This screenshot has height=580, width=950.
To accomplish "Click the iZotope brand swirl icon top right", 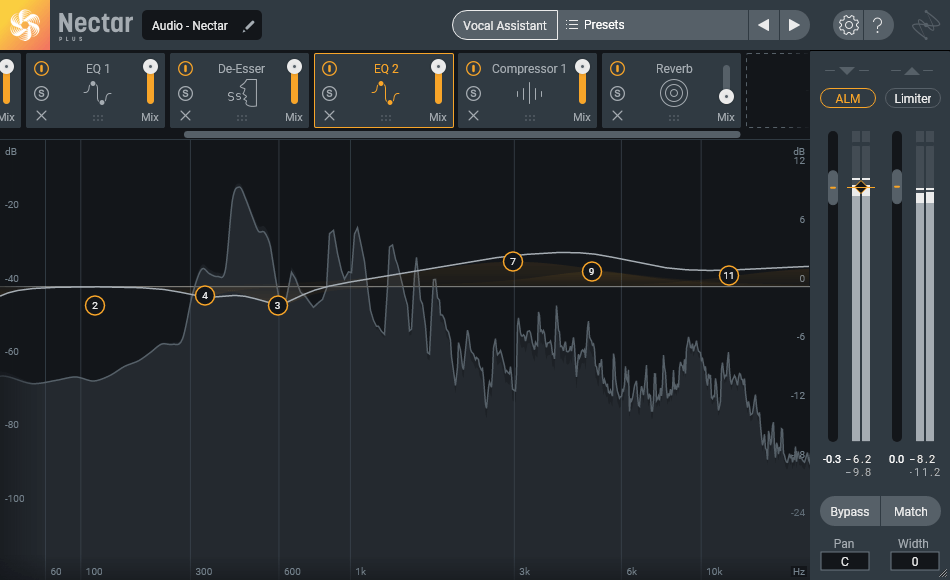I will pos(926,25).
